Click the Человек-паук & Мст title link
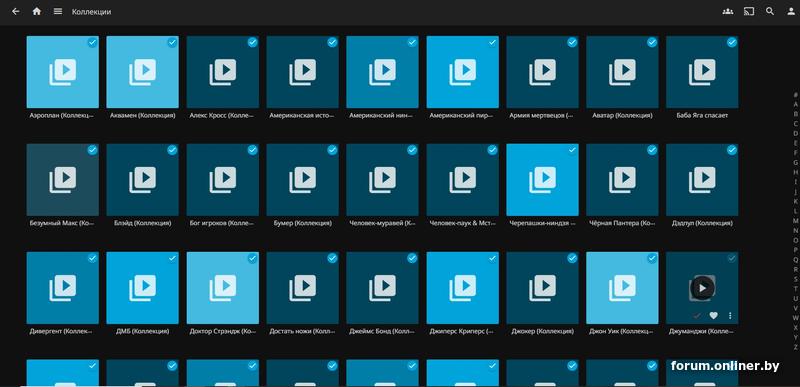800x387 pixels. click(x=462, y=223)
